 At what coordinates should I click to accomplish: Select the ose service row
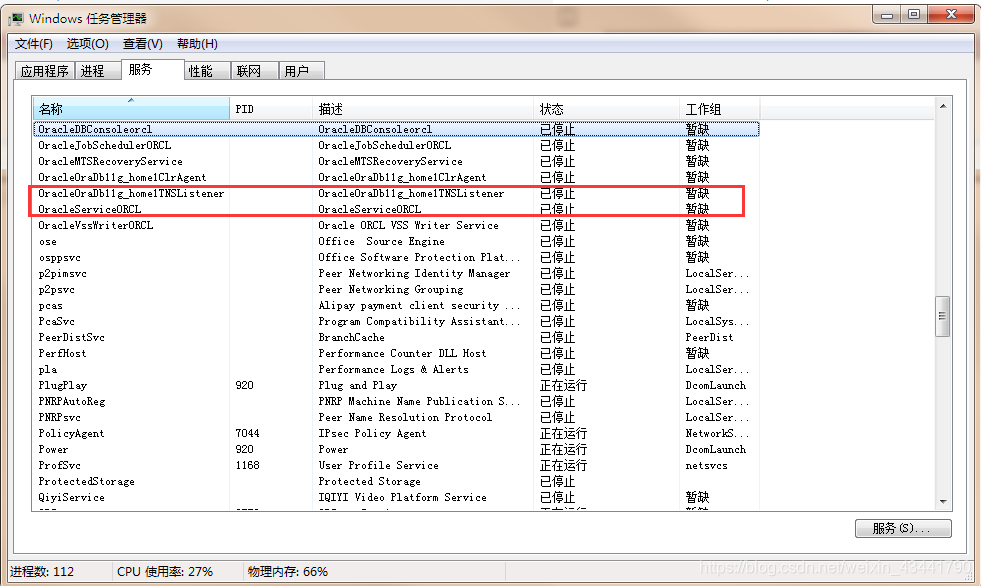coord(396,241)
